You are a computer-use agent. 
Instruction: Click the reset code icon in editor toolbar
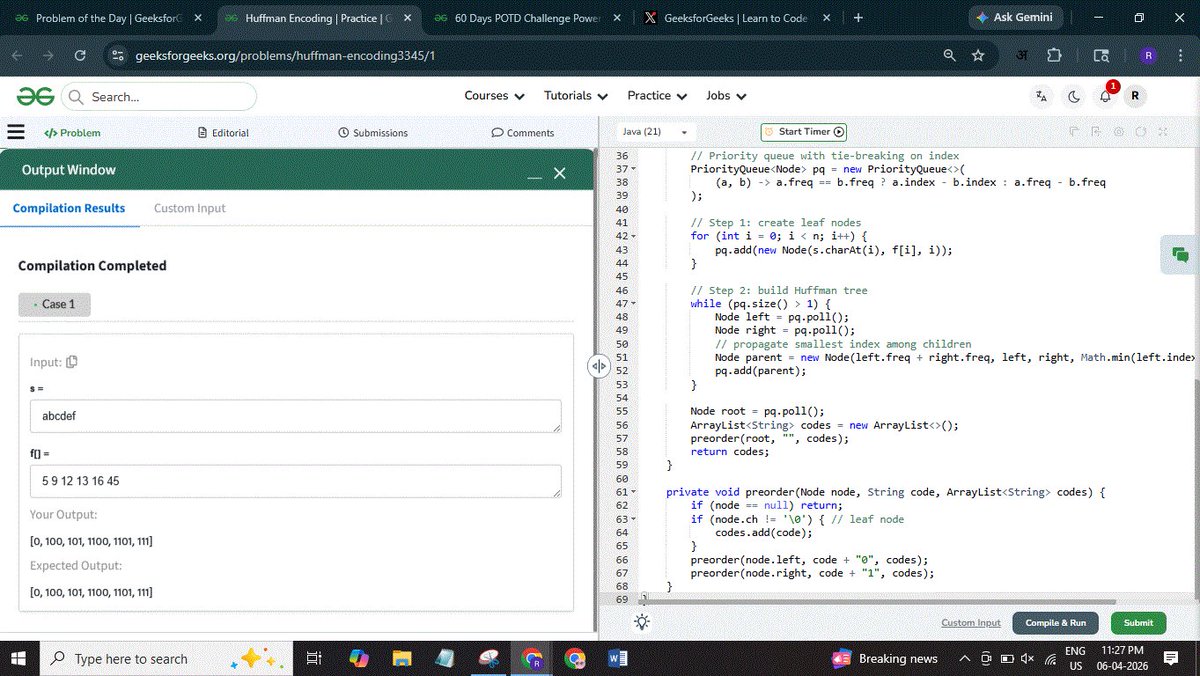1141,132
